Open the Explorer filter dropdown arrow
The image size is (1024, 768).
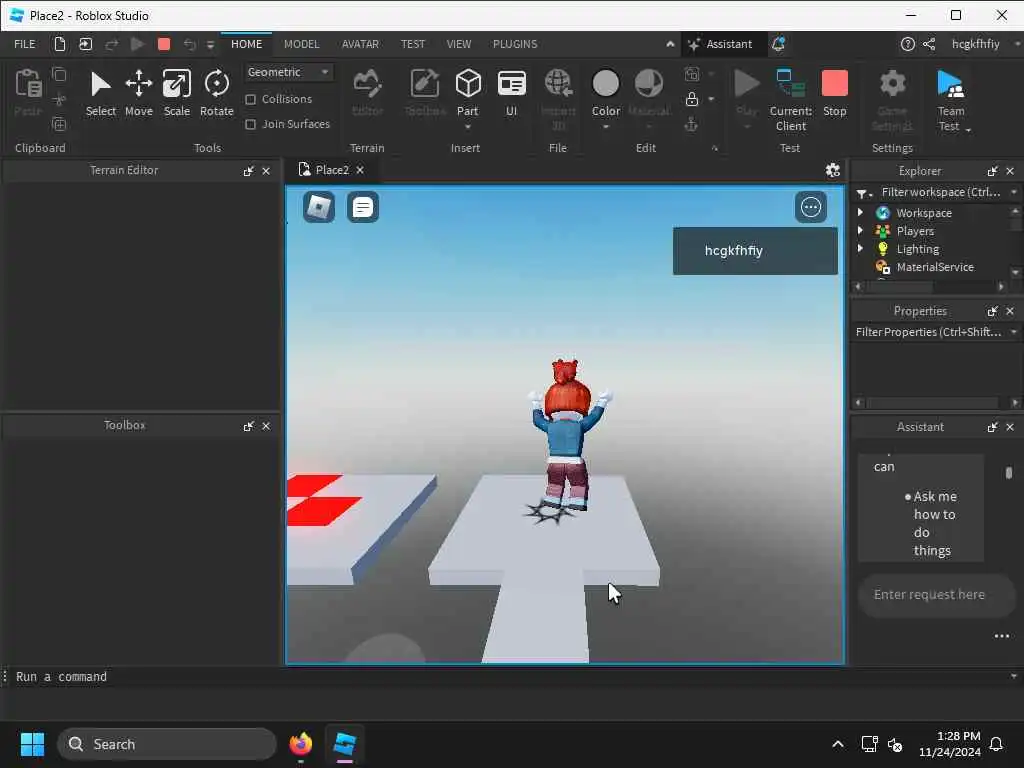pyautogui.click(x=1014, y=192)
